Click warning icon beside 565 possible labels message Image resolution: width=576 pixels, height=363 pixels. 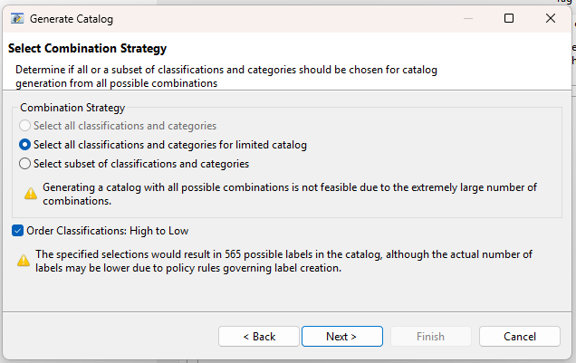24,260
